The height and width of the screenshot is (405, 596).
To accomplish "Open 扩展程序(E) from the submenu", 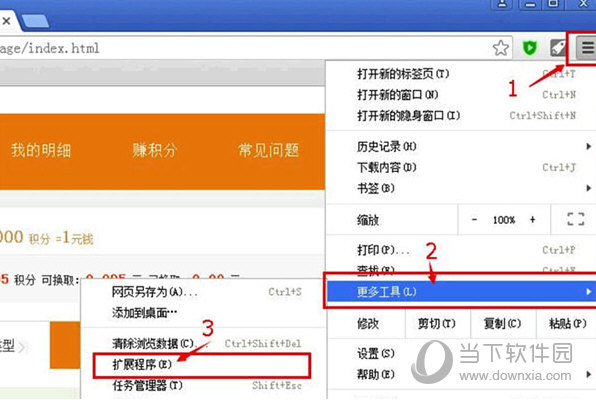I will click(x=202, y=365).
